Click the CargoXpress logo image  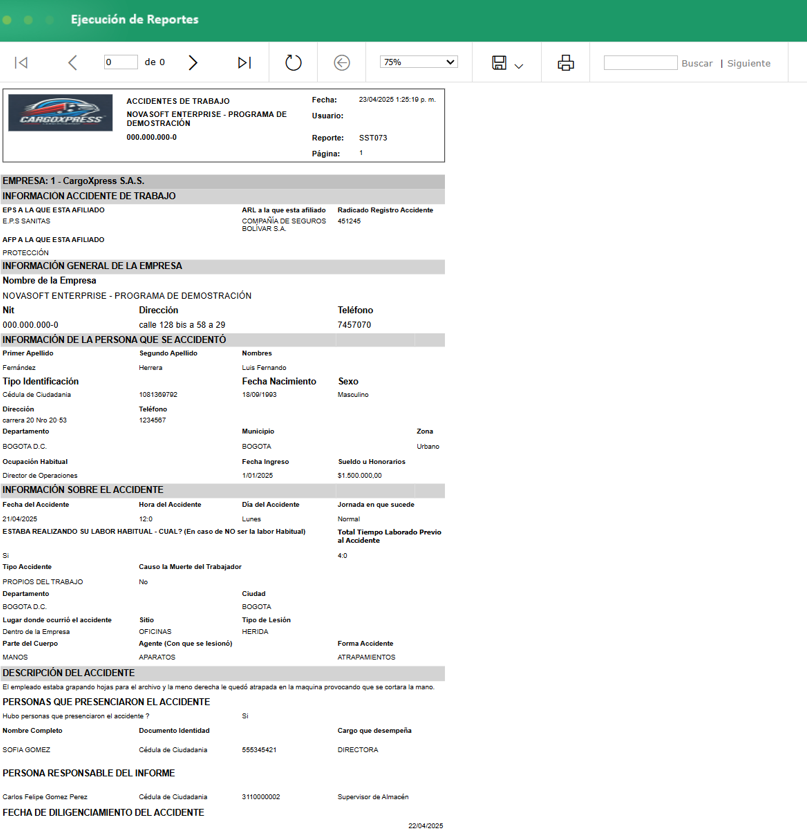tap(60, 113)
